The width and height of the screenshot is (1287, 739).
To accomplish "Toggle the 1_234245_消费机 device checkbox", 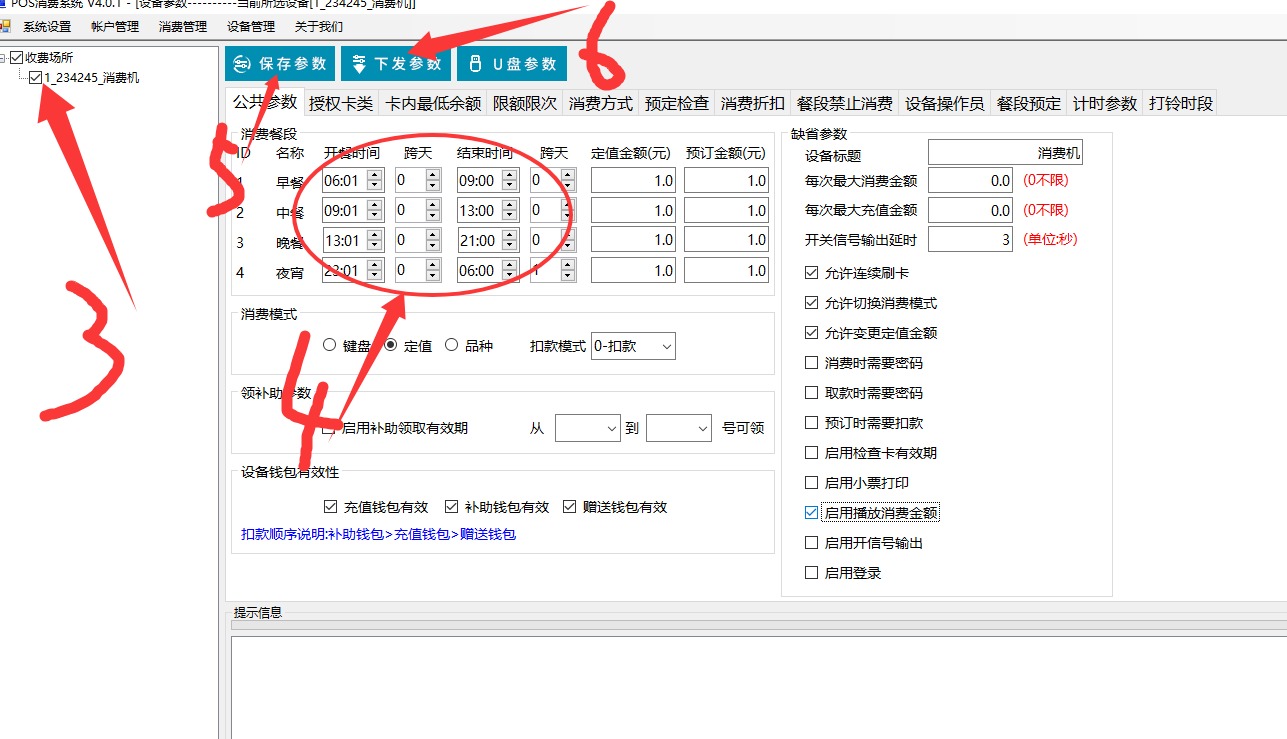I will [36, 78].
